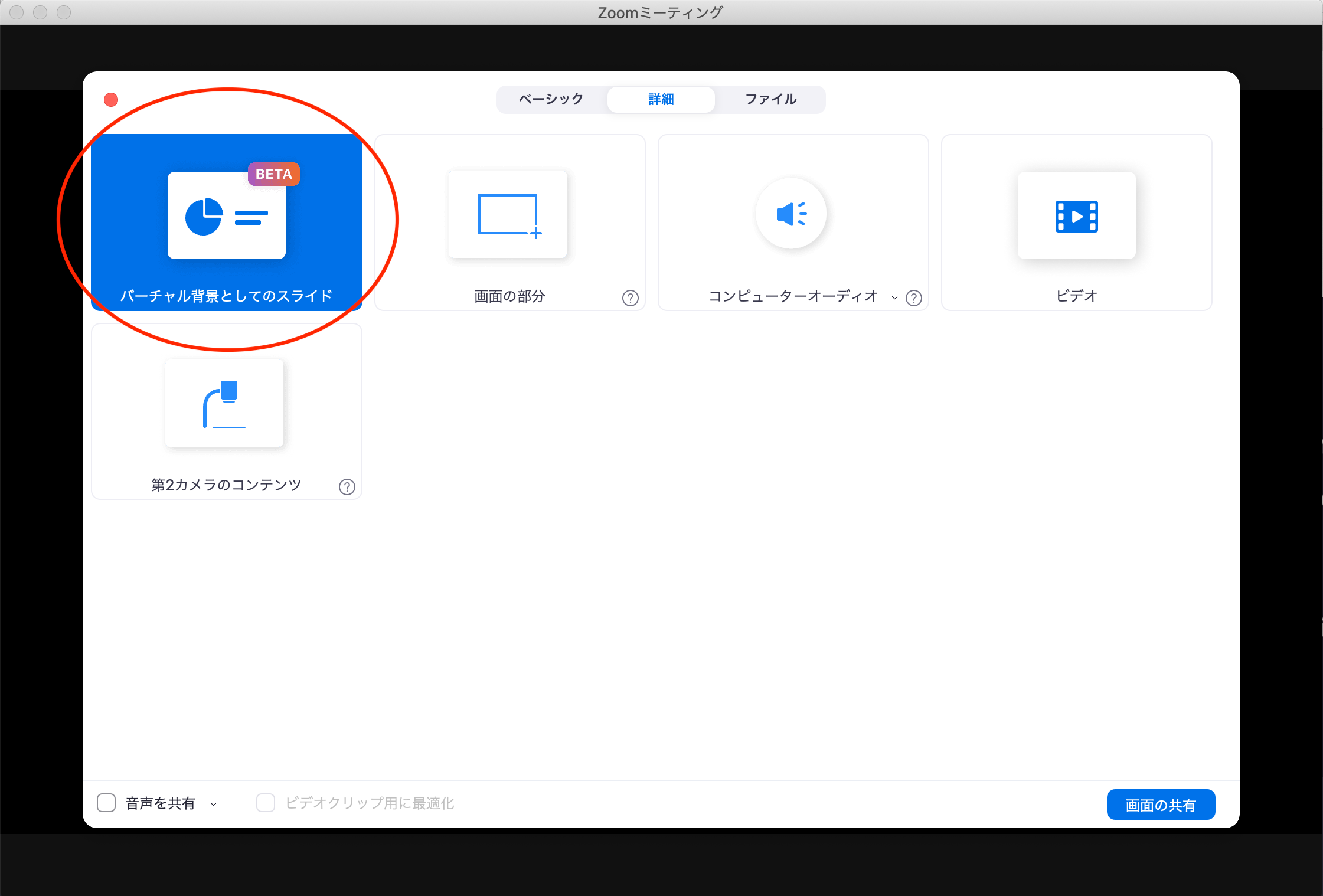This screenshot has width=1323, height=896.
Task: Switch to the ベーシック tab
Action: (x=551, y=99)
